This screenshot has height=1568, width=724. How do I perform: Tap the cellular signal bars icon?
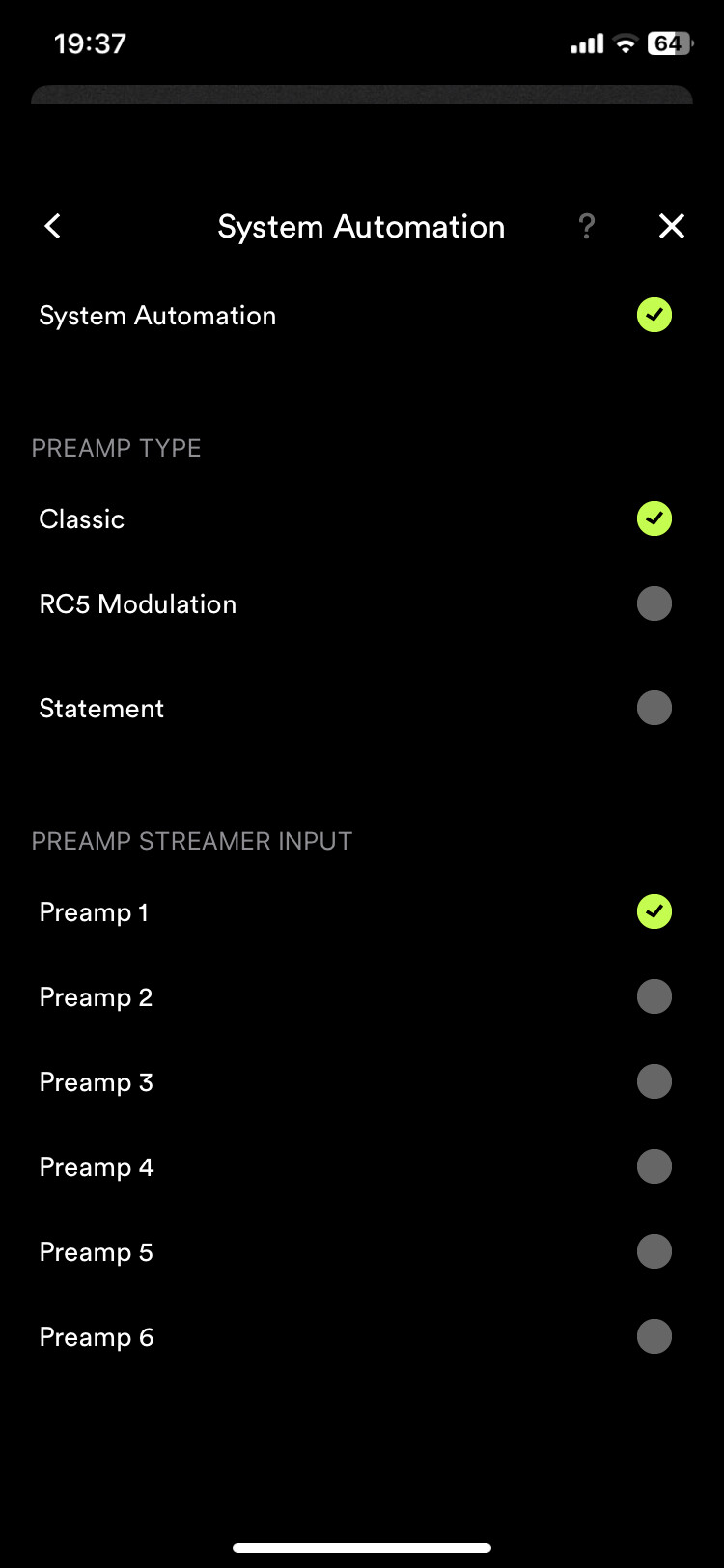(586, 43)
